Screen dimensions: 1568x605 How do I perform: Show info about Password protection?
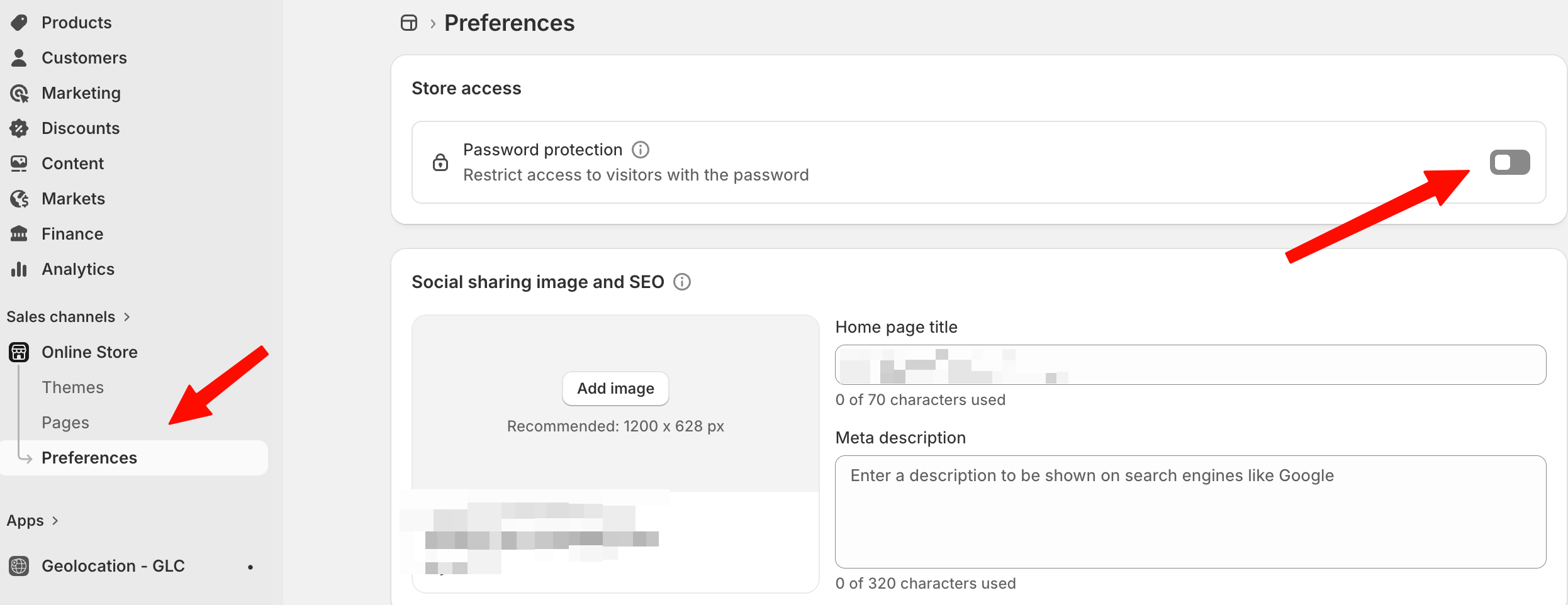pos(641,150)
